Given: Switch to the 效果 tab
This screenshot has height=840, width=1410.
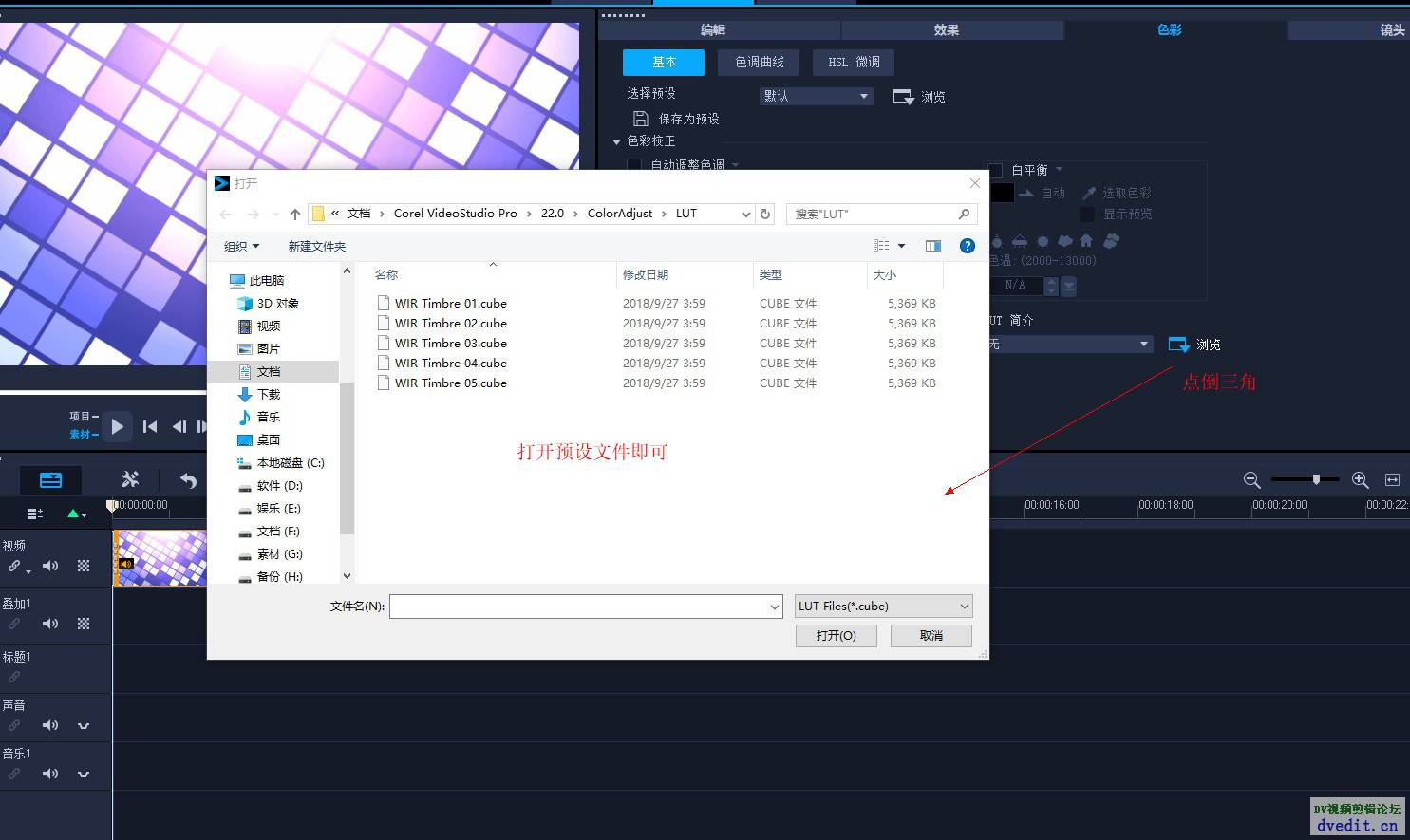Looking at the screenshot, I should (946, 30).
